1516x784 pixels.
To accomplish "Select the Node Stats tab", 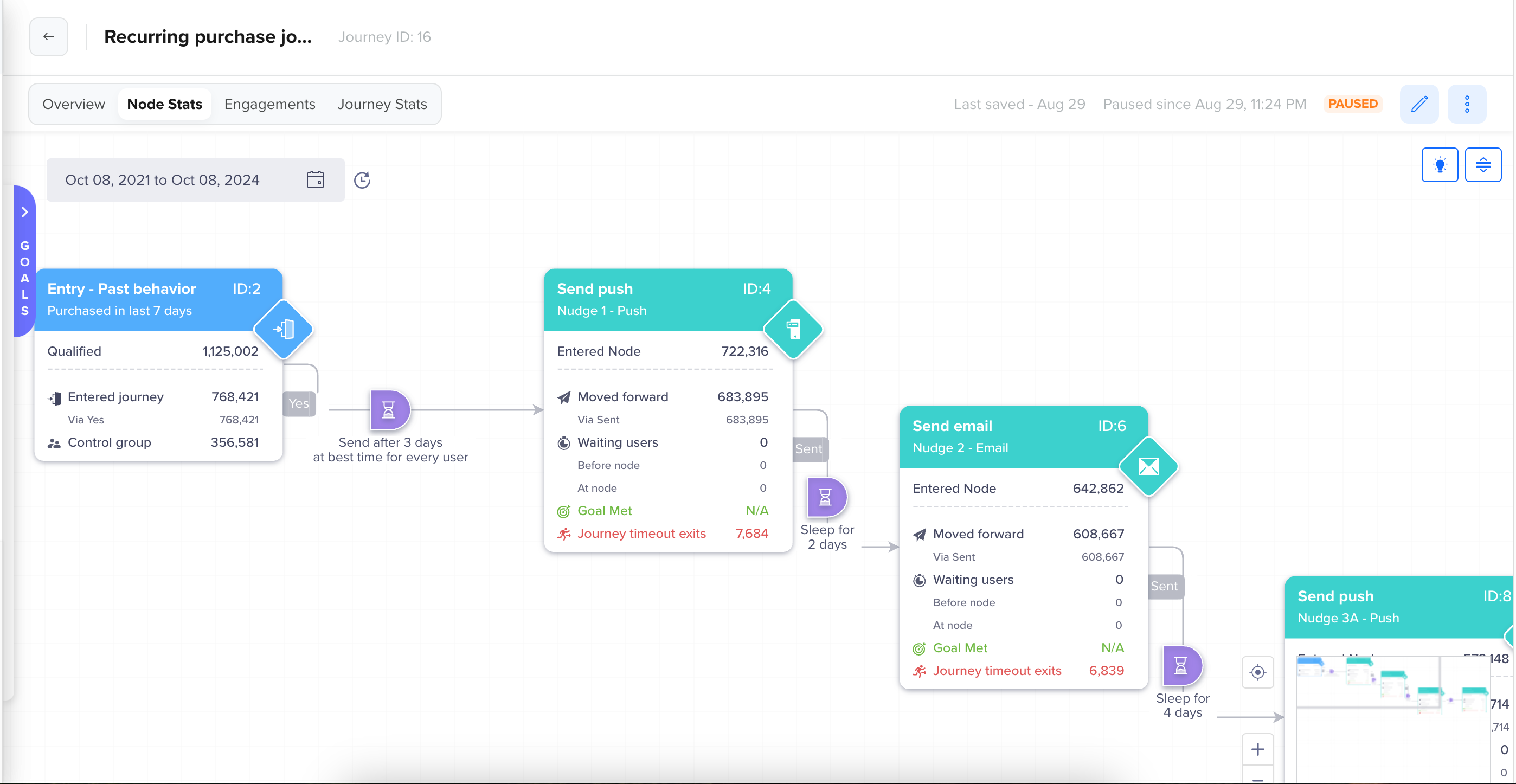I will (165, 104).
